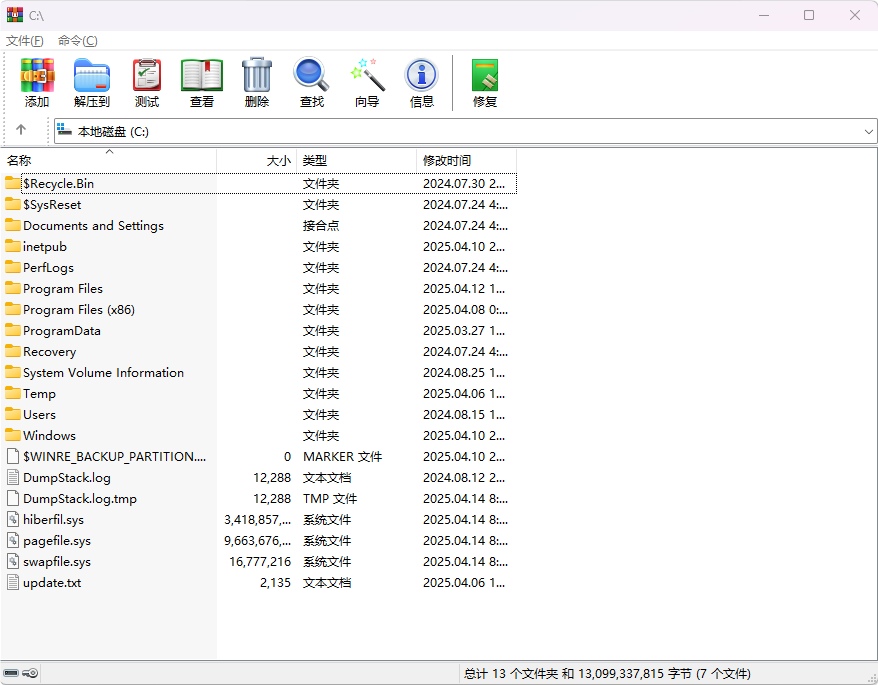Click date 2024.08.25 for System Volume Information
The image size is (878, 685).
point(464,372)
